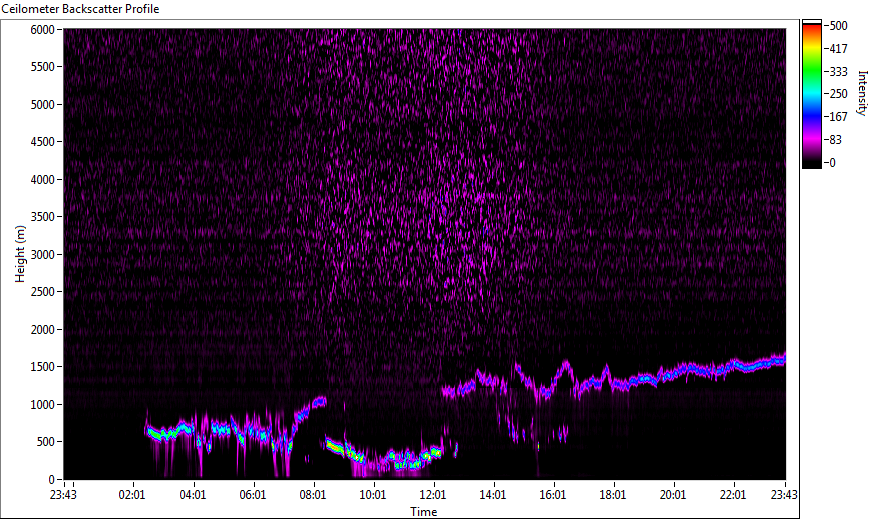Click the 4500 height axis tick label
872x519 pixels.
(x=42, y=142)
